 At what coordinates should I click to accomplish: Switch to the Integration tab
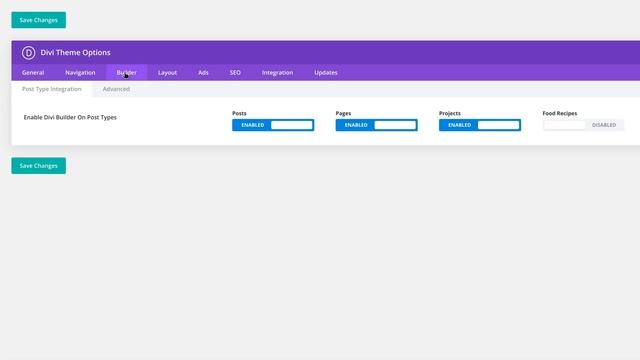(278, 73)
